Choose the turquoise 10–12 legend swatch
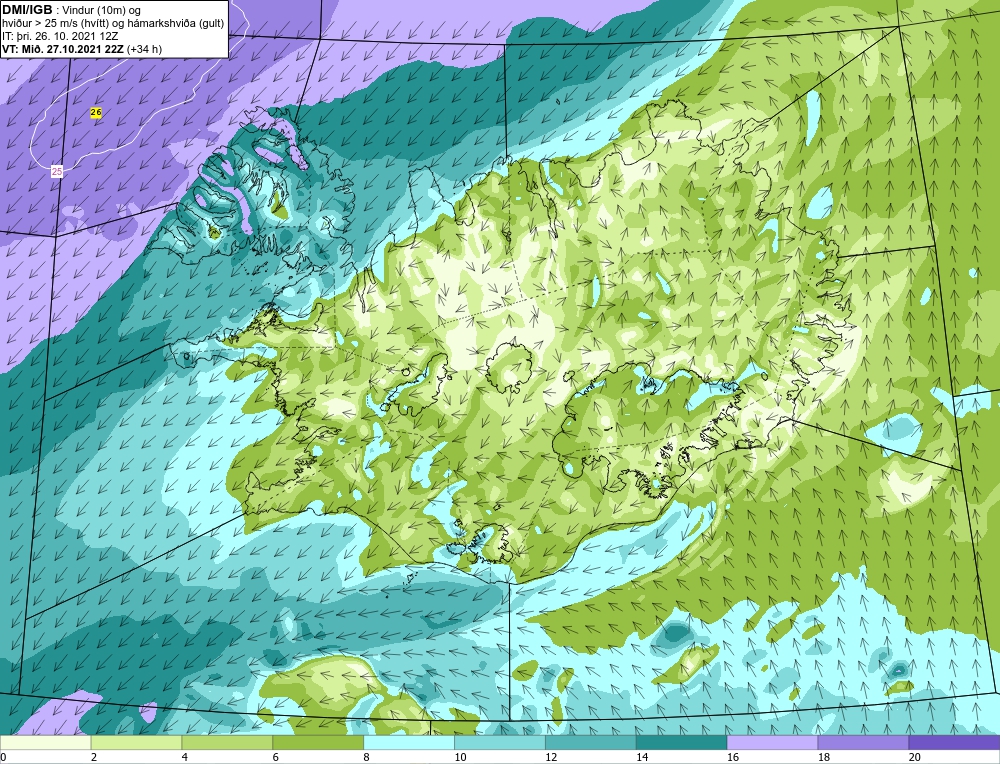The height and width of the screenshot is (764, 1000). click(x=500, y=743)
